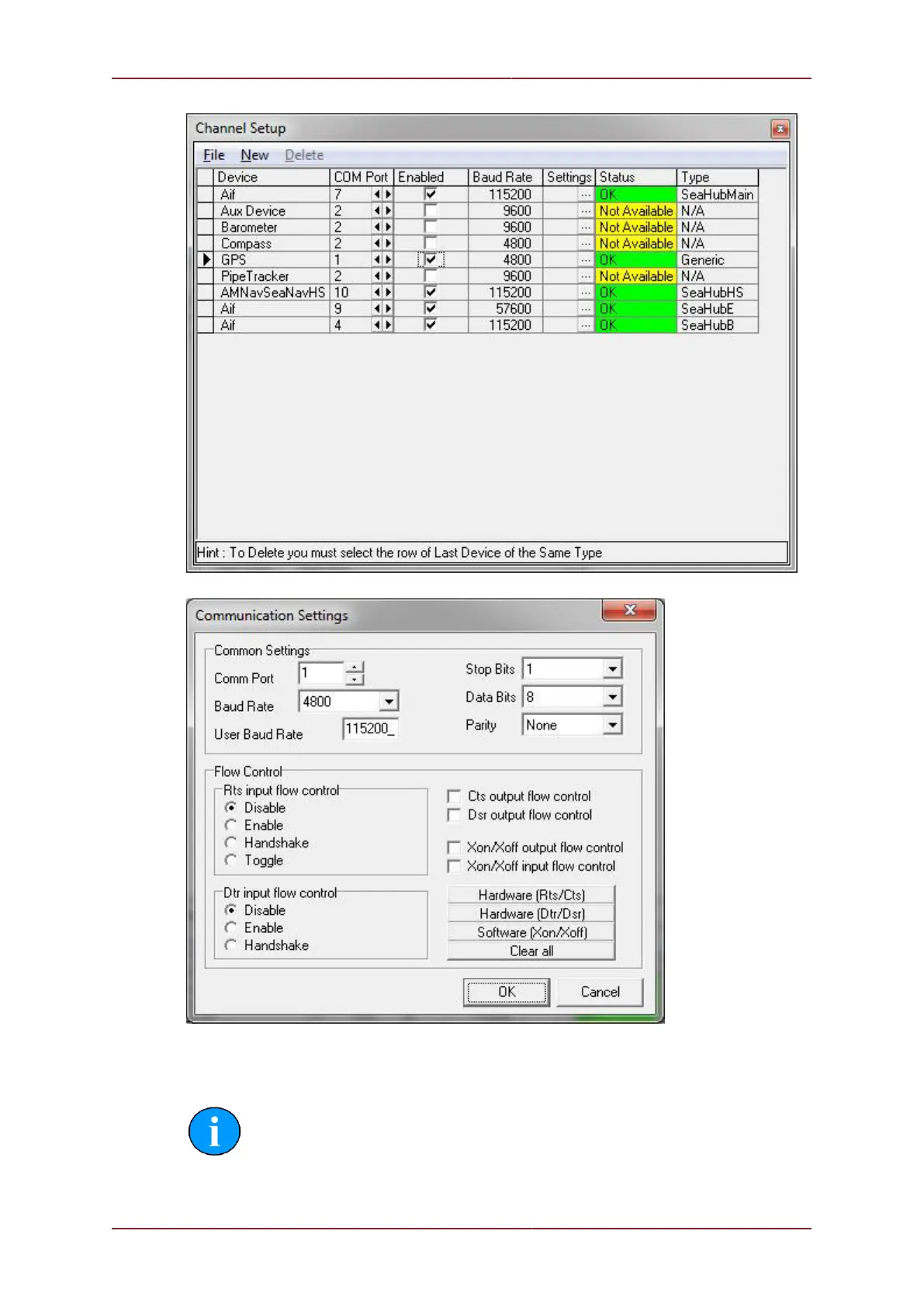Open settings ellipsis for Compass row
This screenshot has height=1307, width=924.
coord(586,244)
